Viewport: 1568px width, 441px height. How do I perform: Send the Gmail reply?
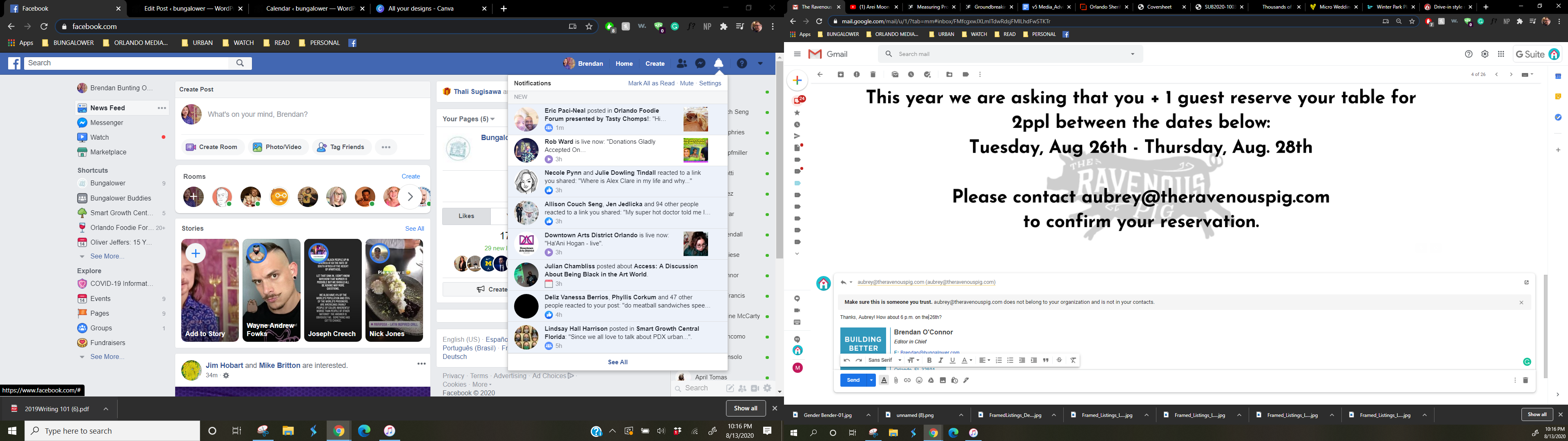coord(853,380)
